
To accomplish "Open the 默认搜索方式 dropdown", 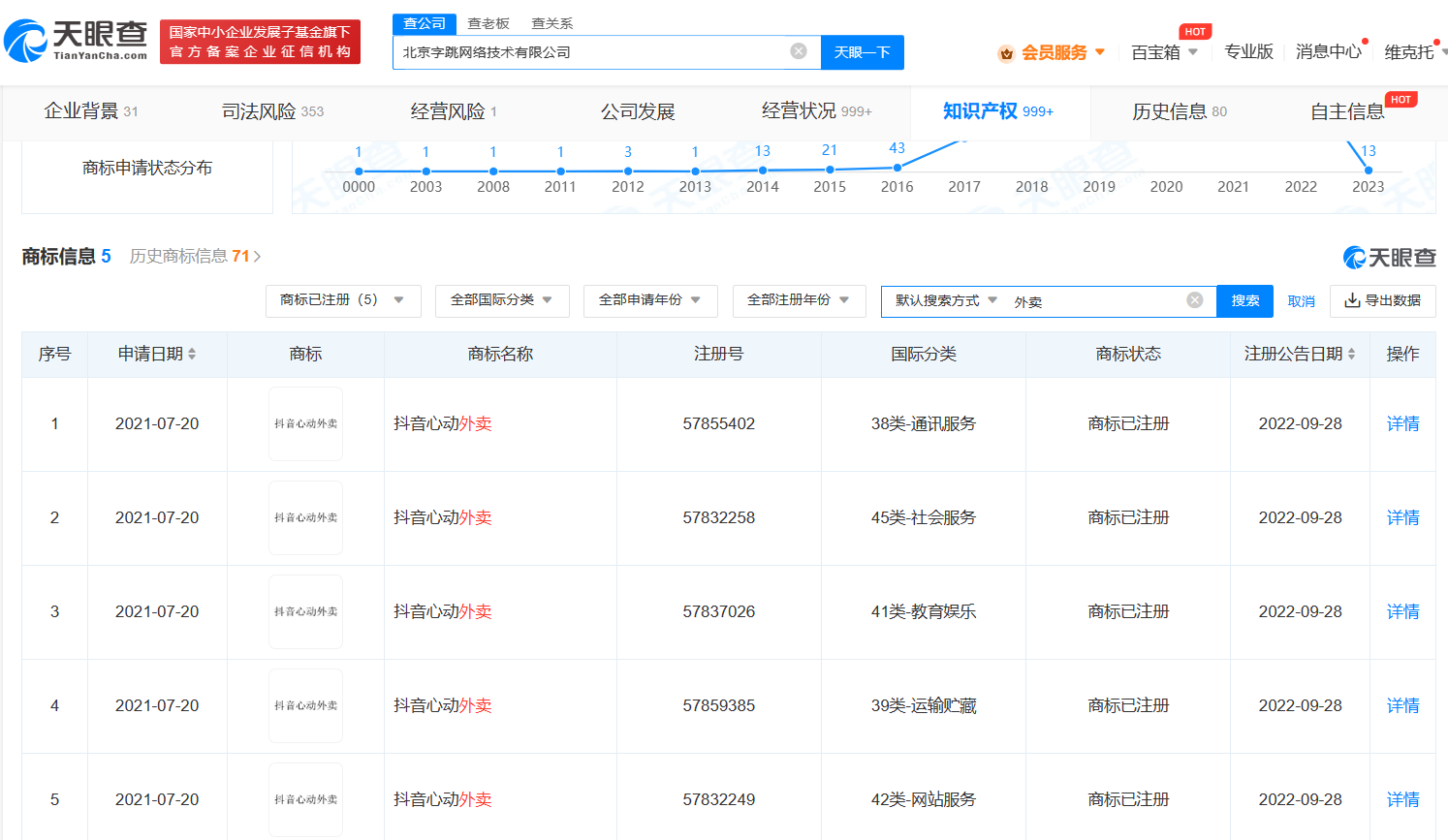I will [946, 300].
